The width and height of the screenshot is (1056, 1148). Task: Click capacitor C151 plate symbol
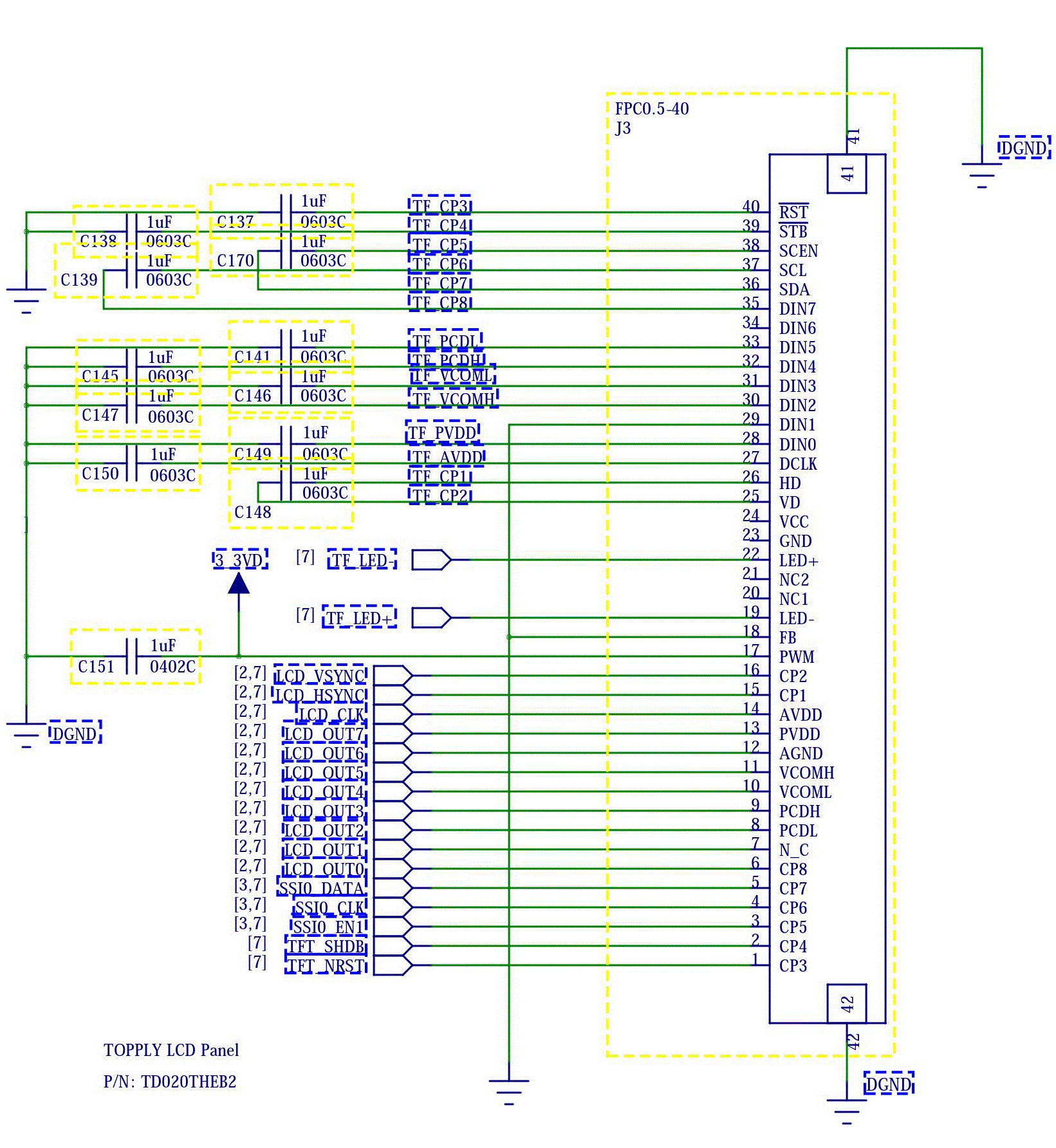tap(132, 656)
